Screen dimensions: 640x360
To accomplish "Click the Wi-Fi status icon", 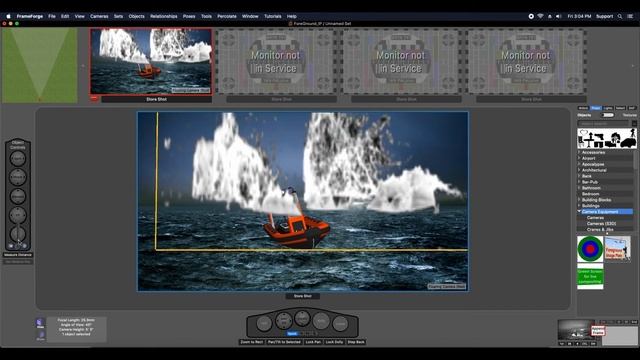I will (x=540, y=16).
